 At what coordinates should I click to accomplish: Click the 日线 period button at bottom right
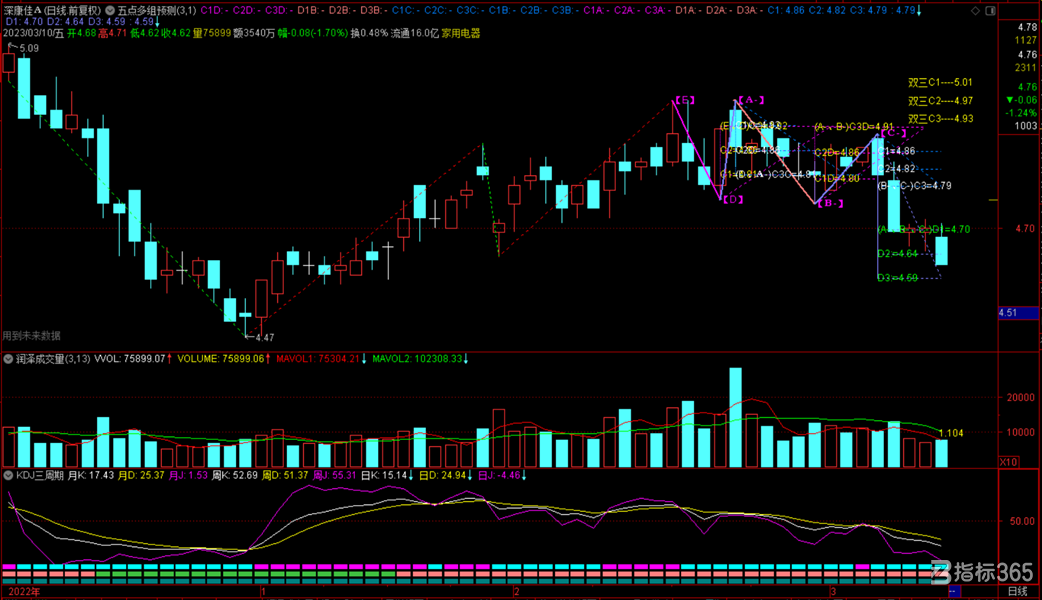(1017, 591)
